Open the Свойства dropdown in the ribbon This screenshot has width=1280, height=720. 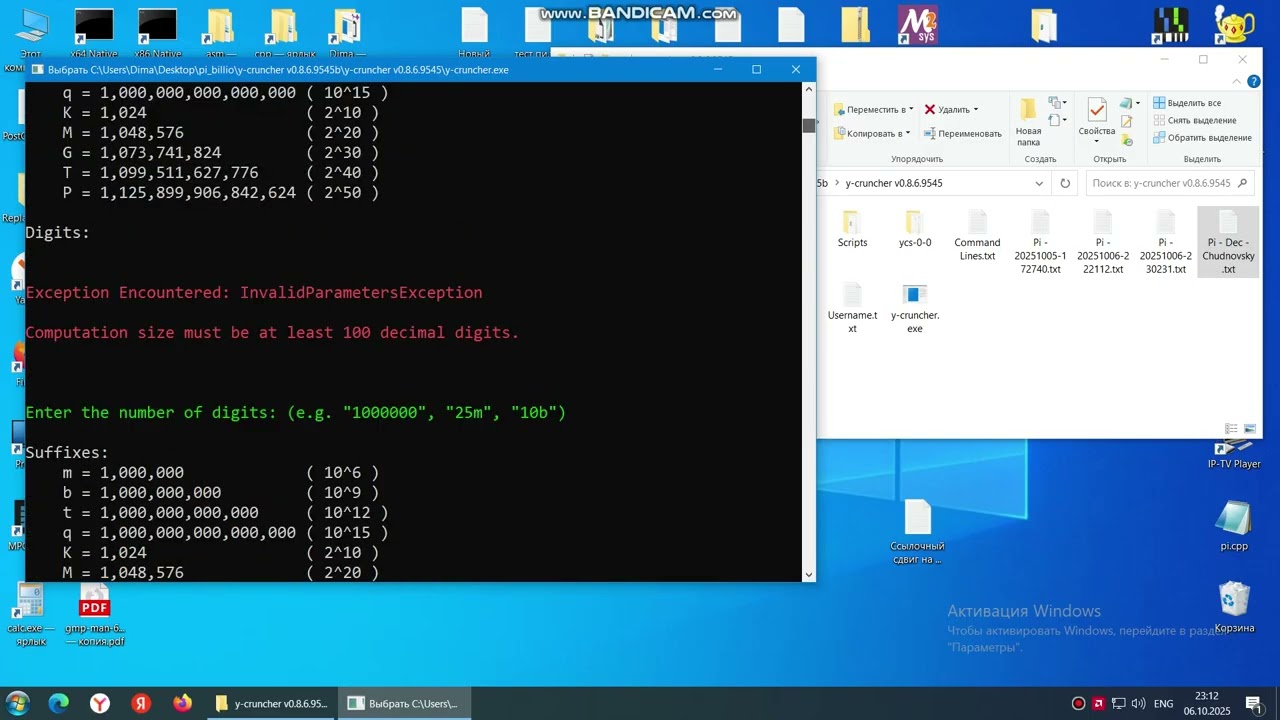(x=1096, y=142)
